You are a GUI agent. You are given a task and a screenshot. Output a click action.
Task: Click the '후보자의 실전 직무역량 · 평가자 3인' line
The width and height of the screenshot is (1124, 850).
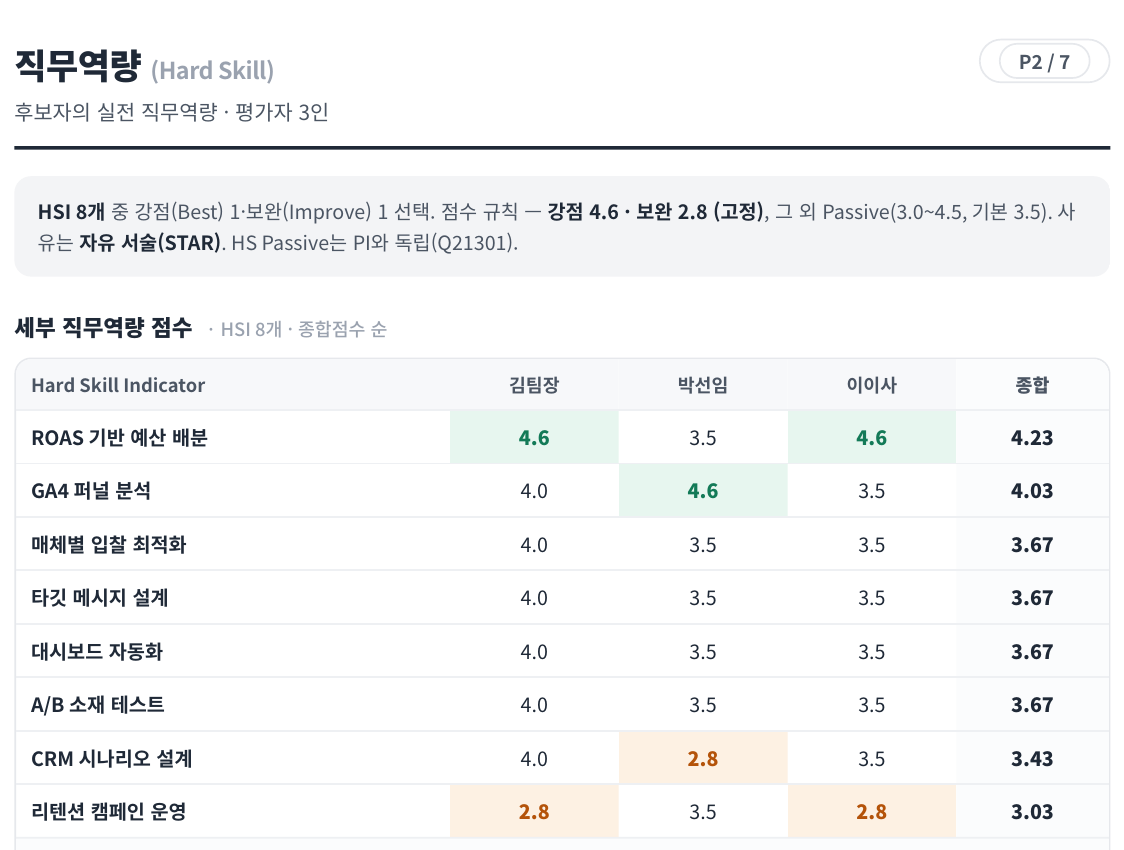(171, 113)
